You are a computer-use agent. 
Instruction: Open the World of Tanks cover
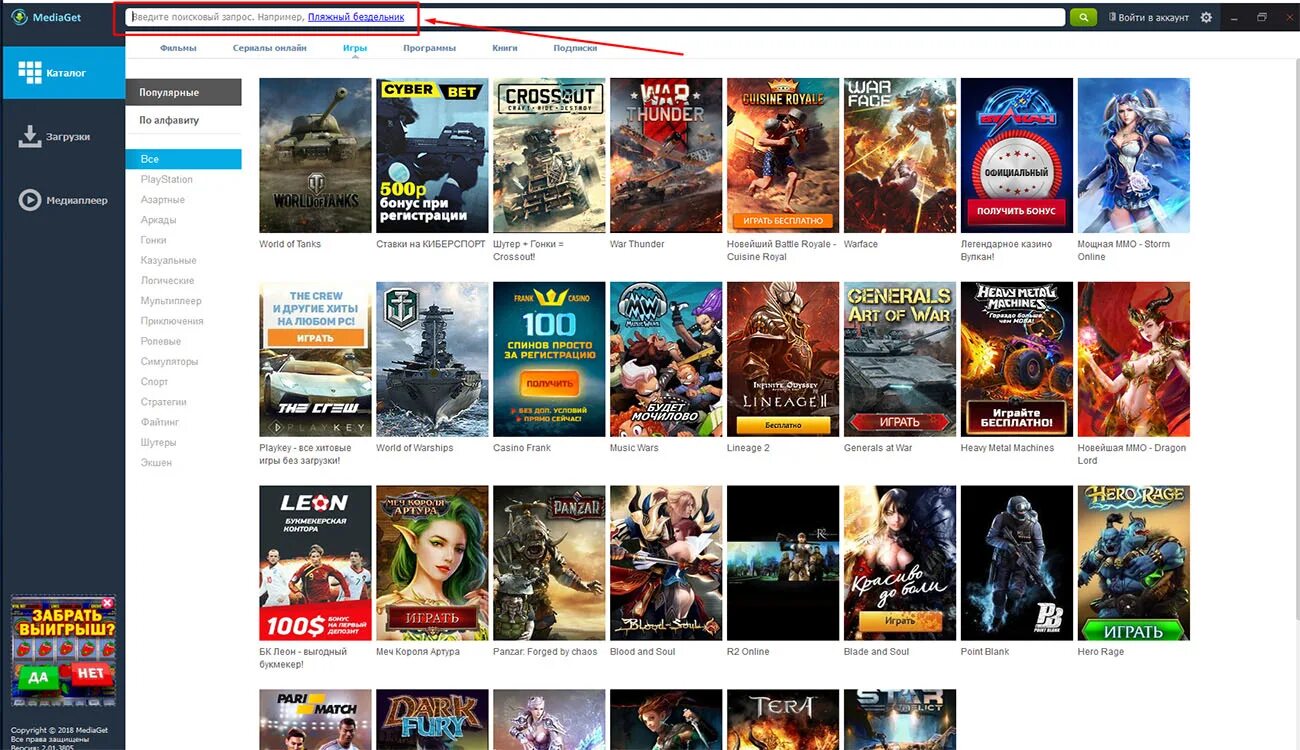click(x=315, y=155)
